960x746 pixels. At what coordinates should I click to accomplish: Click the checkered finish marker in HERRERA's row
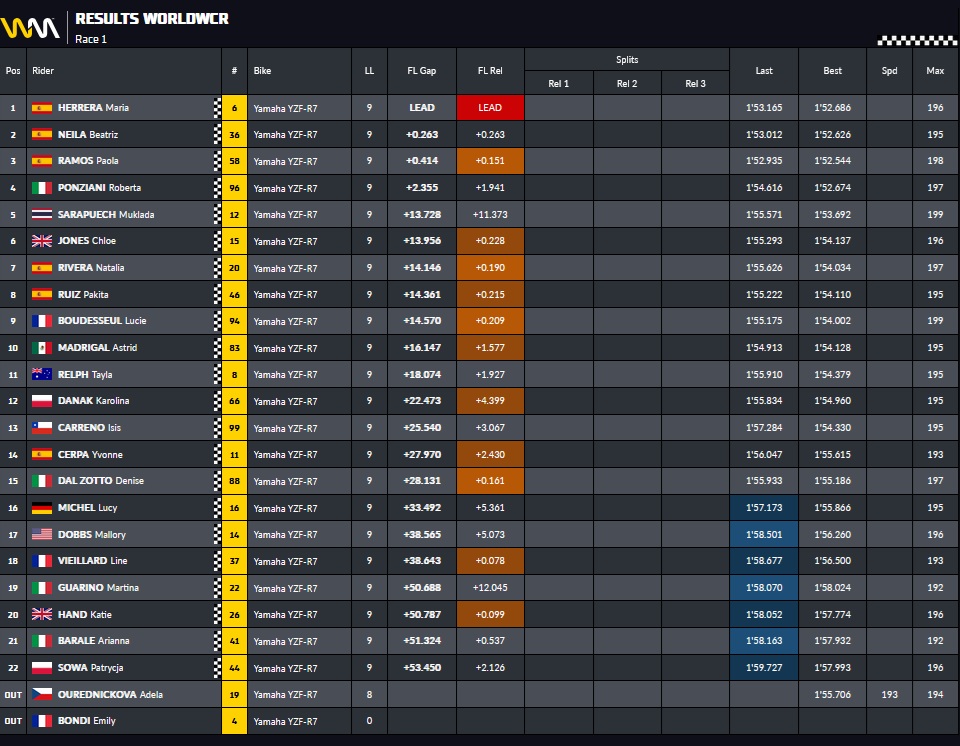(x=217, y=108)
